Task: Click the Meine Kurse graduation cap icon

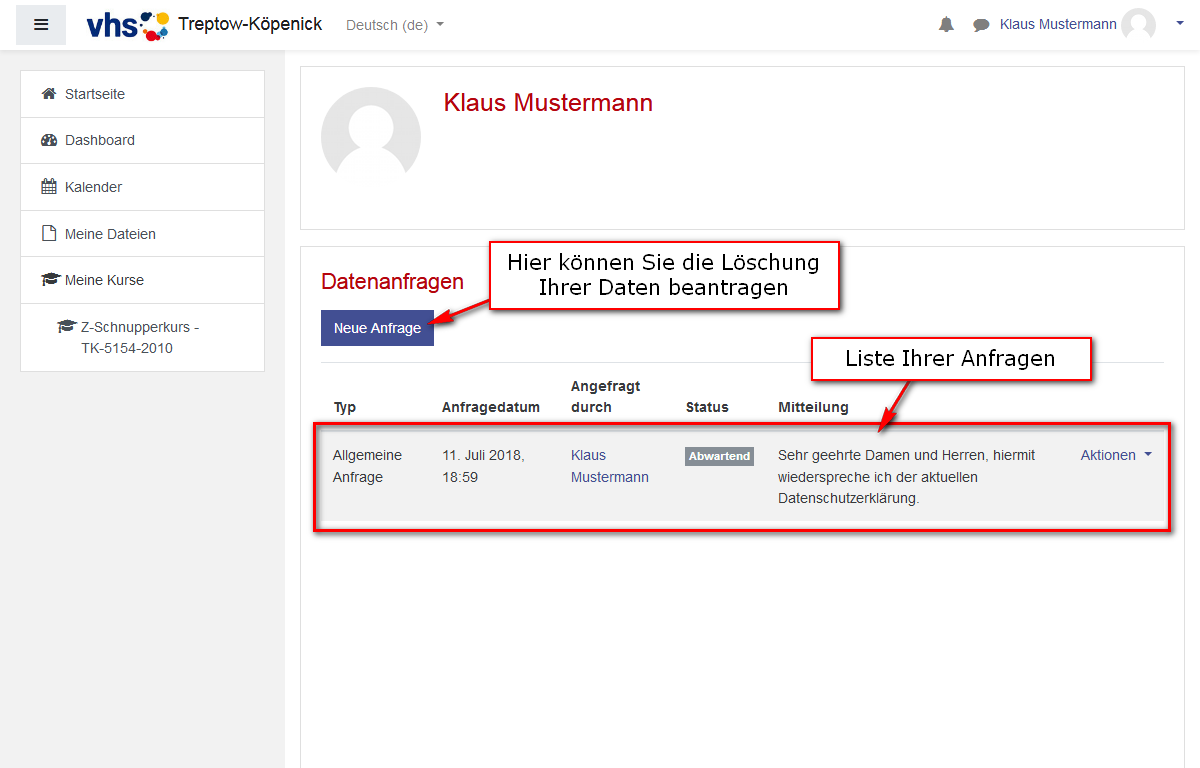Action: [x=50, y=280]
